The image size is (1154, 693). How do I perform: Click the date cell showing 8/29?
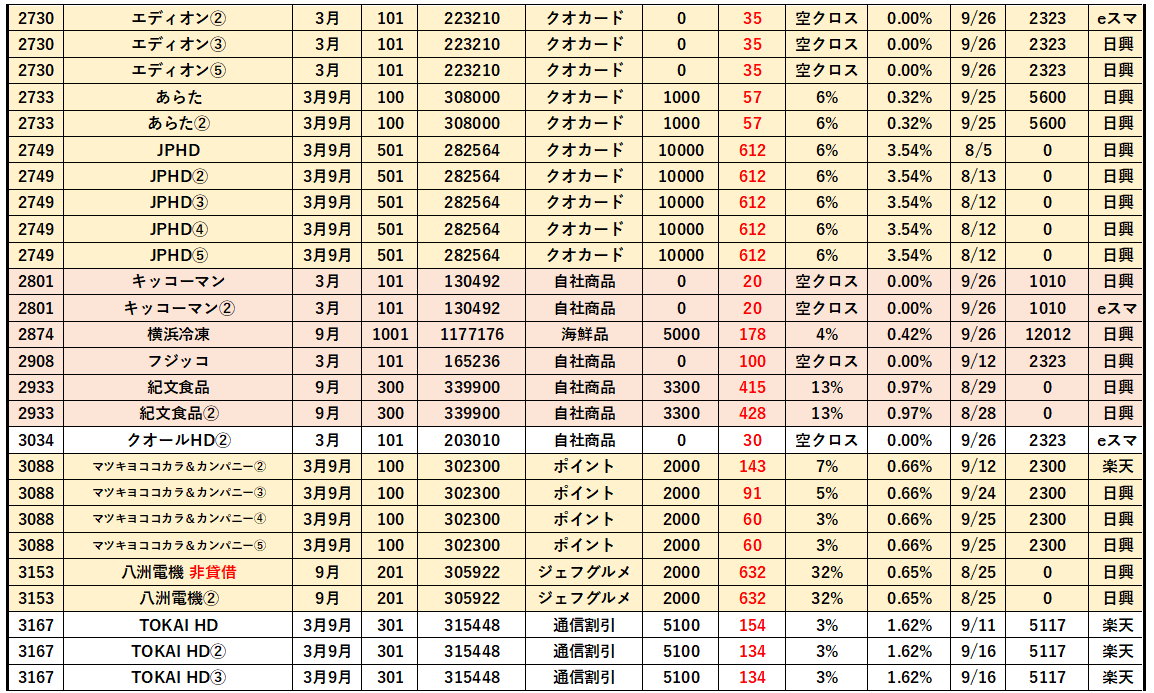[979, 387]
